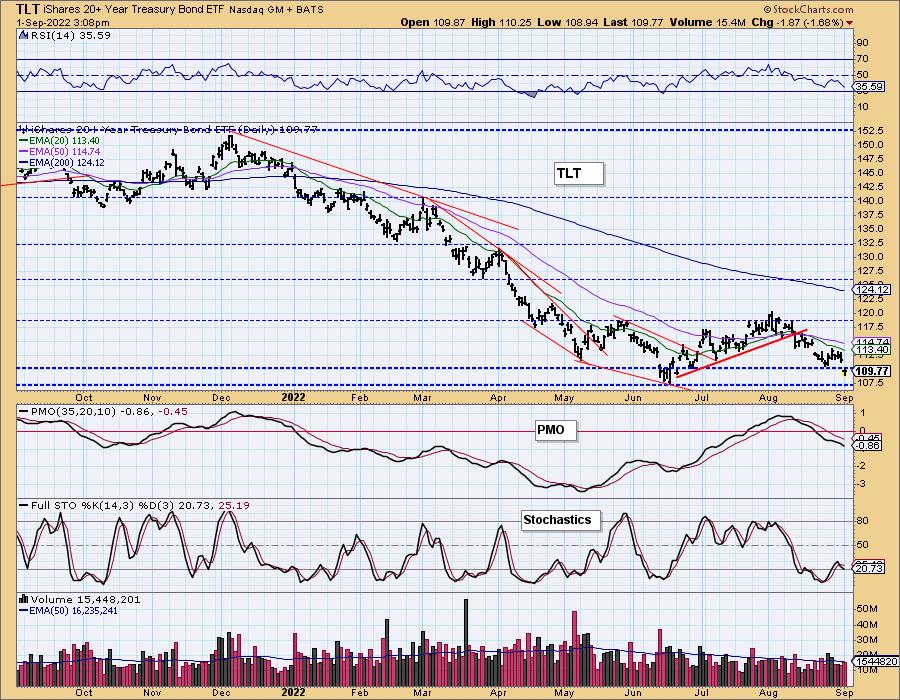Click the 'EMA(50) 114.74' legend entry
Screen dimensions: 900x700
coord(59,151)
